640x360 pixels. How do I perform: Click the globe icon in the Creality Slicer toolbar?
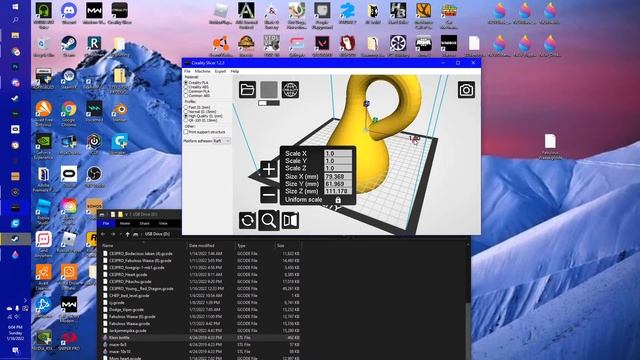(x=290, y=89)
